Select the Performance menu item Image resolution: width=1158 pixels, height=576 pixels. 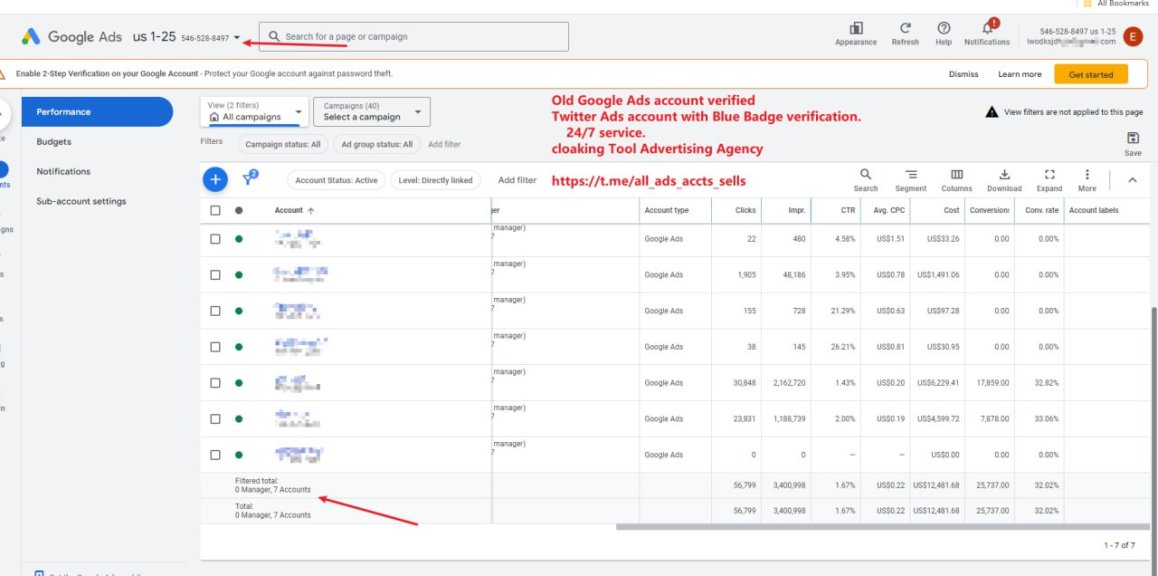97,112
